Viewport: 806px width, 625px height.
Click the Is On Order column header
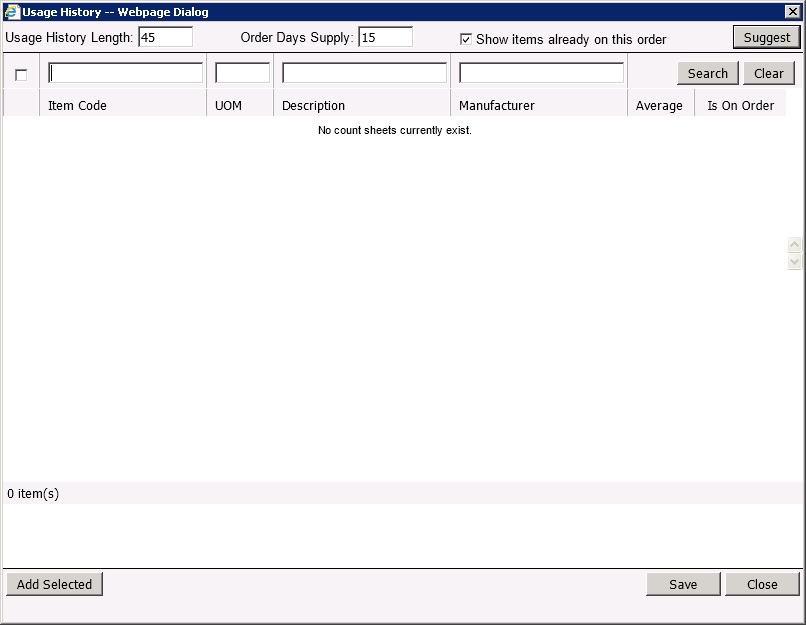pyautogui.click(x=740, y=105)
